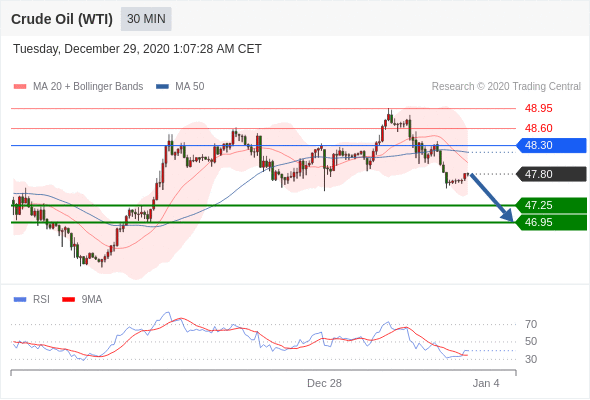Image resolution: width=590 pixels, height=400 pixels.
Task: Click the 30 MIN timeframe button
Action: point(146,19)
